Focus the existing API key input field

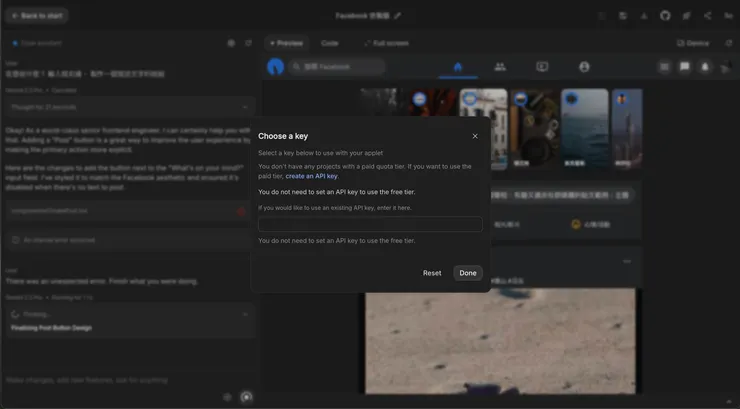click(370, 225)
